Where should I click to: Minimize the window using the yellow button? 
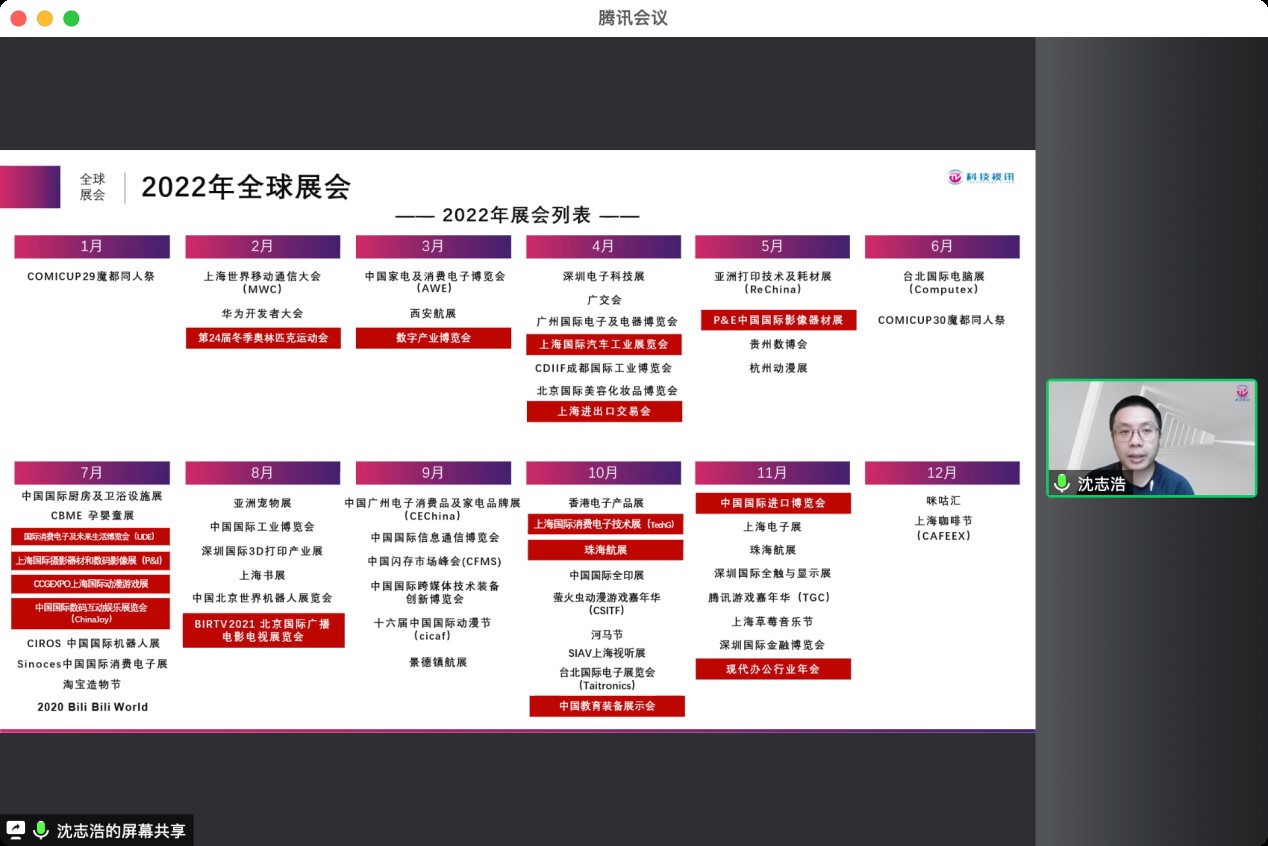pos(45,18)
